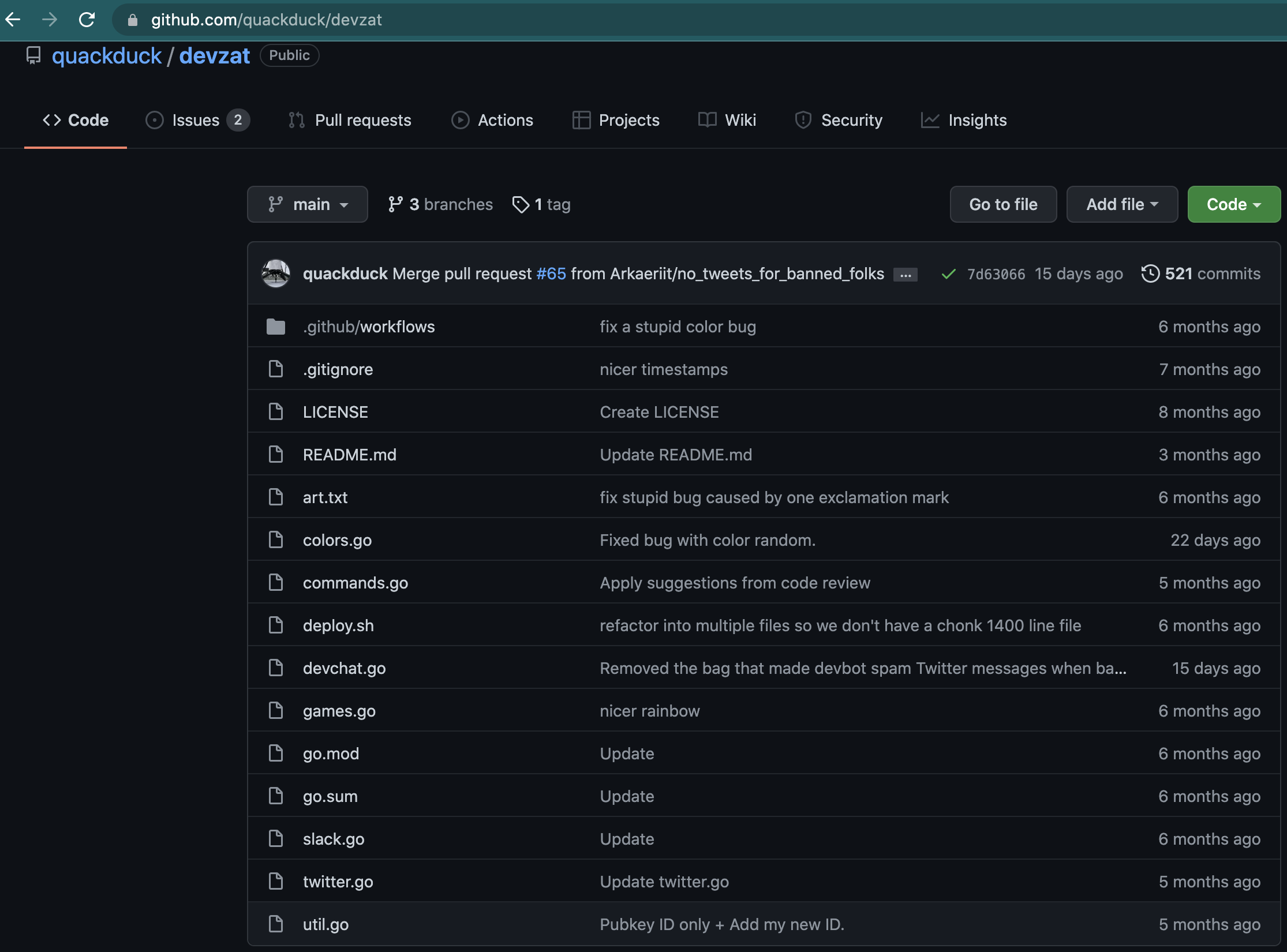The image size is (1287, 952).
Task: Open the Actions tab
Action: pyautogui.click(x=492, y=120)
